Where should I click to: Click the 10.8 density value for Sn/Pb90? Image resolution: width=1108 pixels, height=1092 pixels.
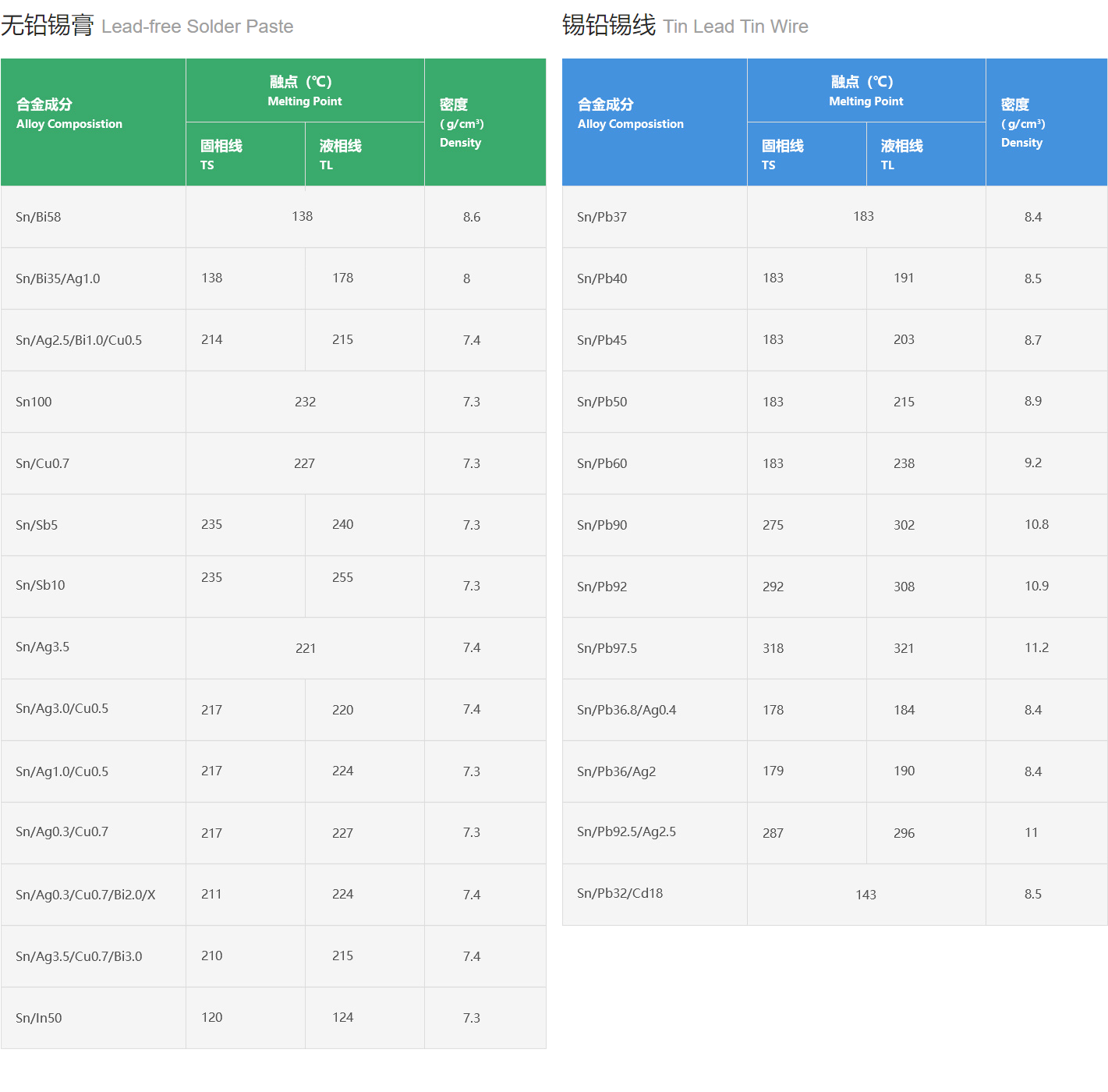(x=1036, y=524)
